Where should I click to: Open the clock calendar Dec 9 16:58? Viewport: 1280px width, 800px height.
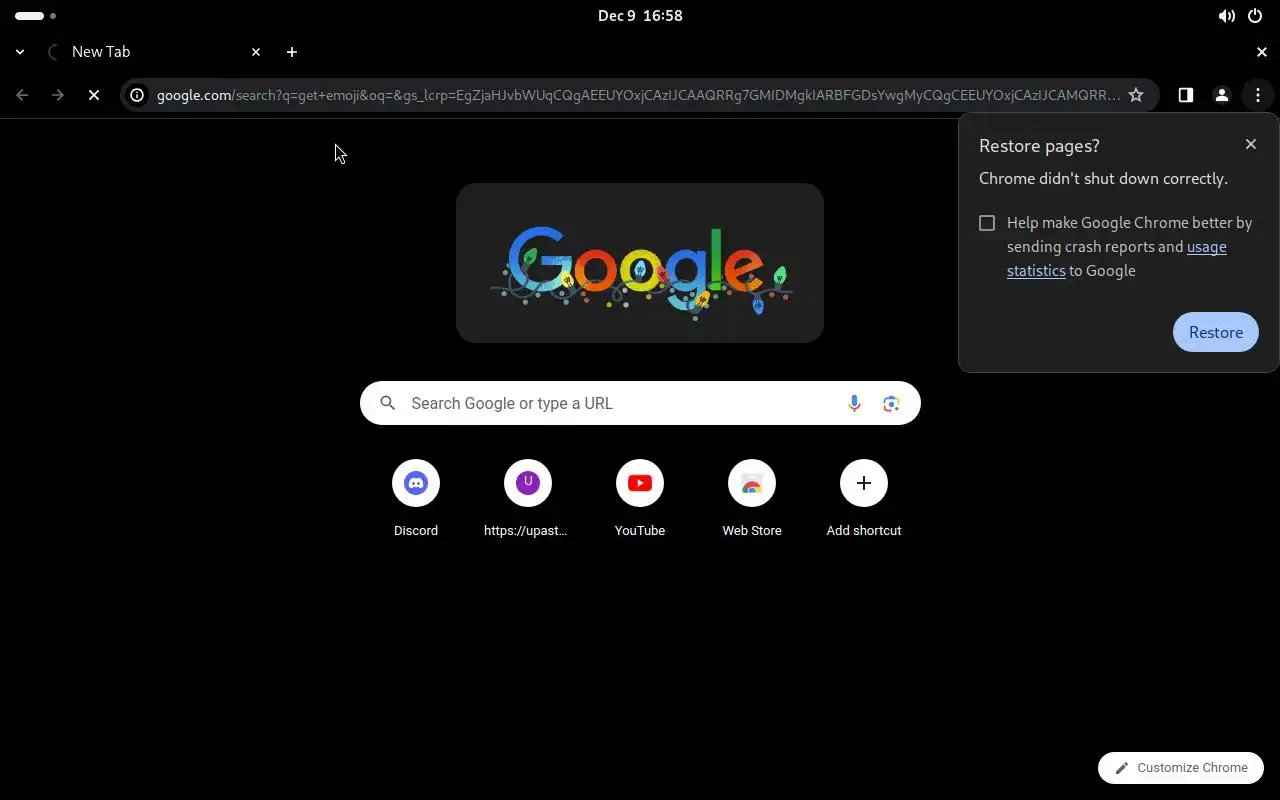640,16
